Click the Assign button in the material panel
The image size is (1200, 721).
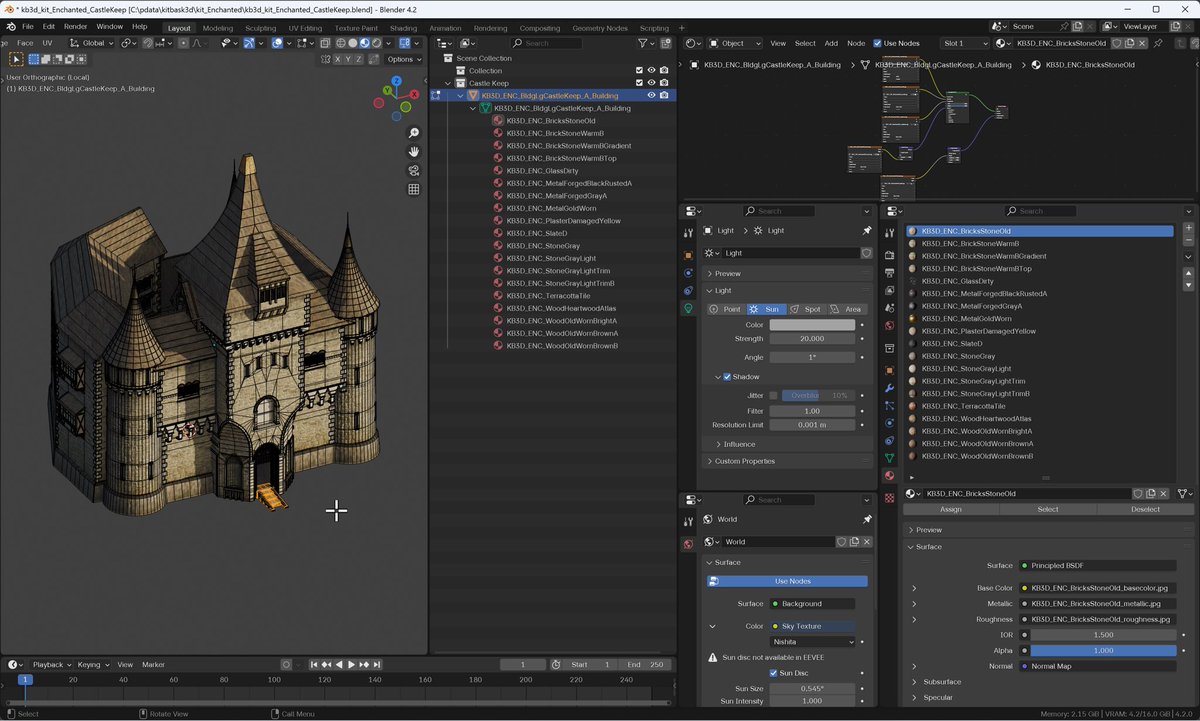click(950, 509)
